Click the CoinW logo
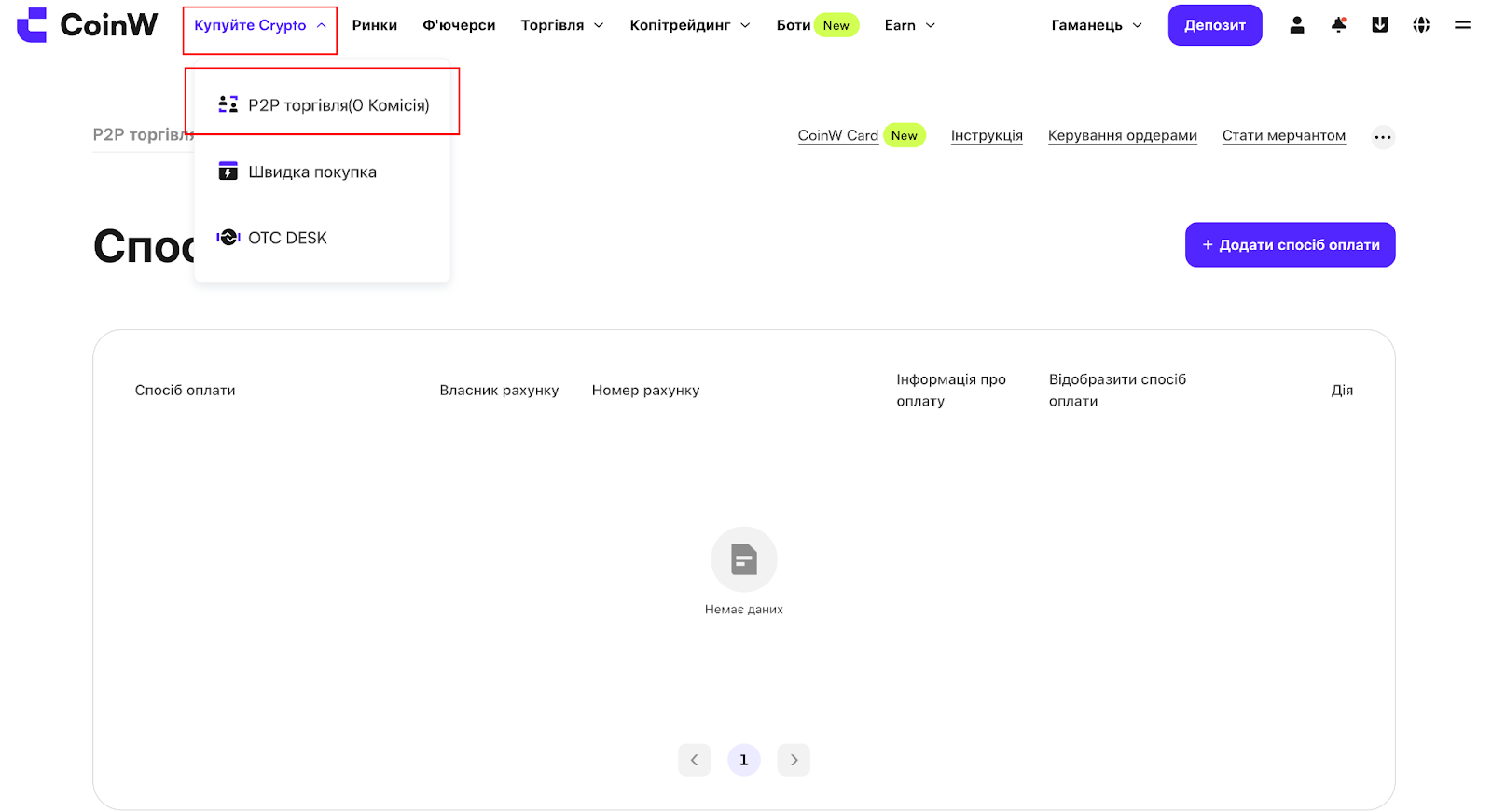 click(87, 25)
